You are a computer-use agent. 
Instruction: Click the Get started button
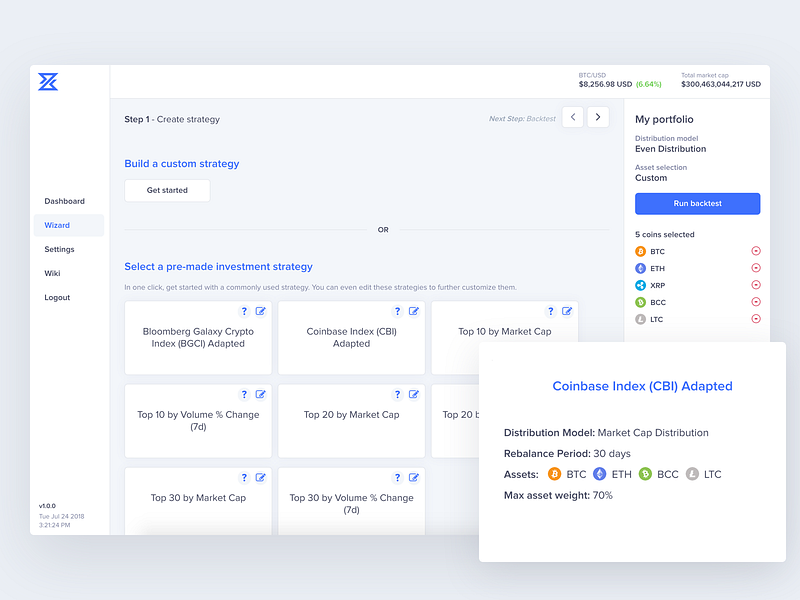tap(167, 190)
